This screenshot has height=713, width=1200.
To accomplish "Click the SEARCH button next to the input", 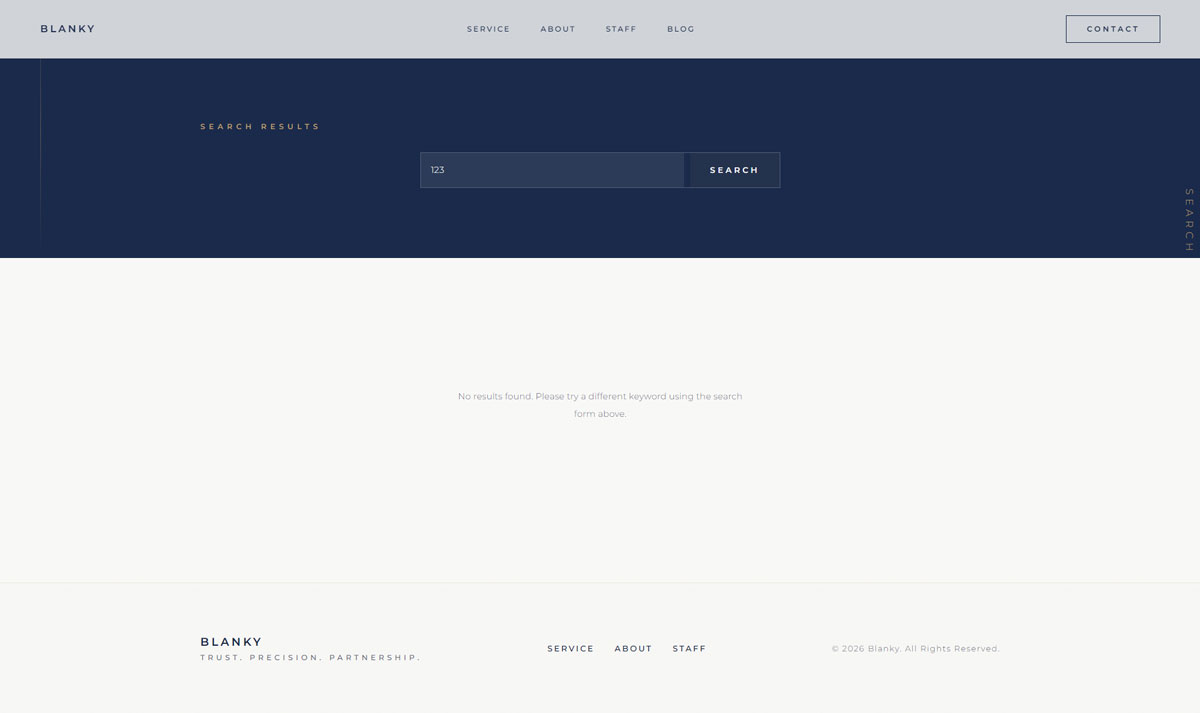I will pyautogui.click(x=733, y=170).
